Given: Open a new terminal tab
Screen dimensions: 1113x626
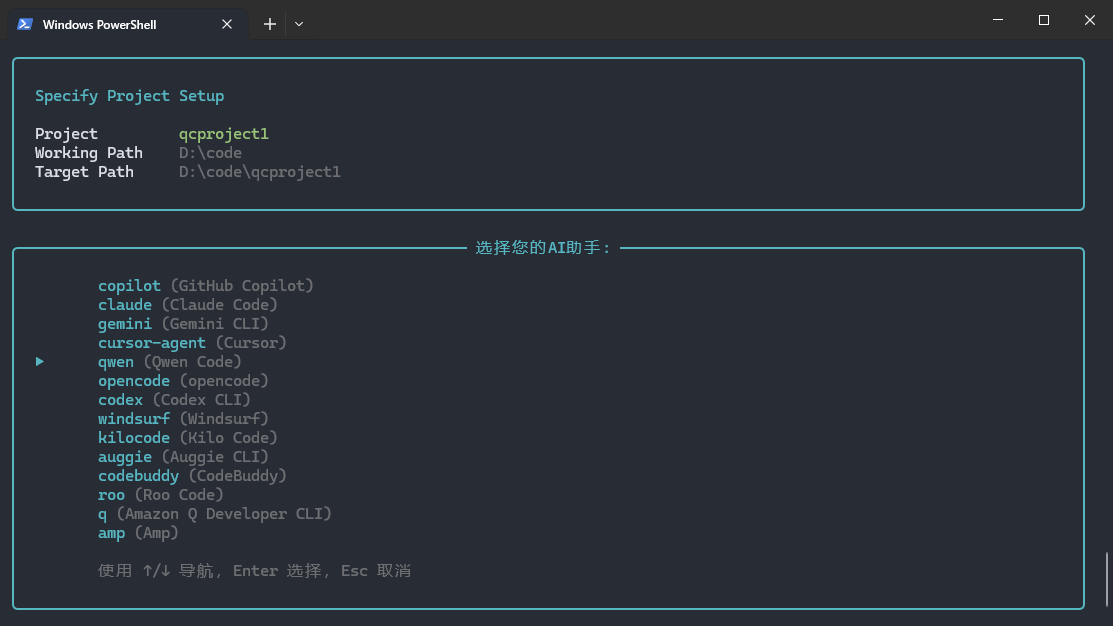Looking at the screenshot, I should click(x=269, y=23).
